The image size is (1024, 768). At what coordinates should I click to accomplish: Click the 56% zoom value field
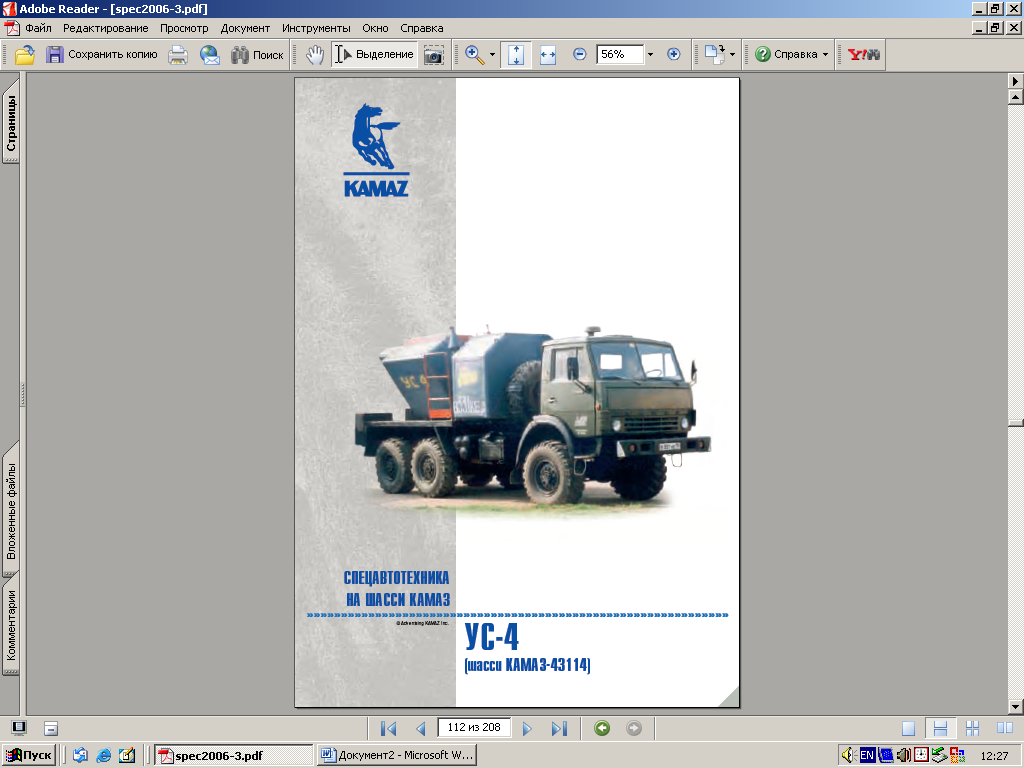(620, 54)
